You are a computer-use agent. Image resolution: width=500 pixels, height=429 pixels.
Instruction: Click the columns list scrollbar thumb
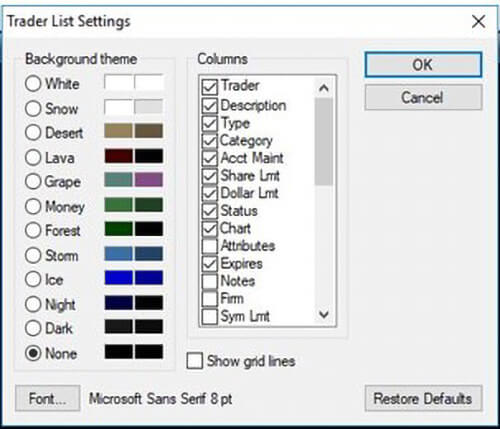point(324,142)
